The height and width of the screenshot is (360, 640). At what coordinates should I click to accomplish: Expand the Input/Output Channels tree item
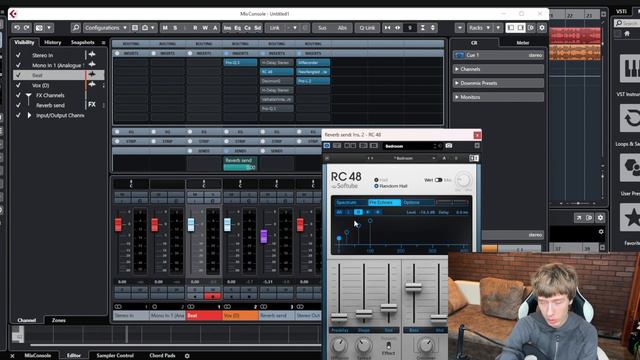tap(29, 116)
